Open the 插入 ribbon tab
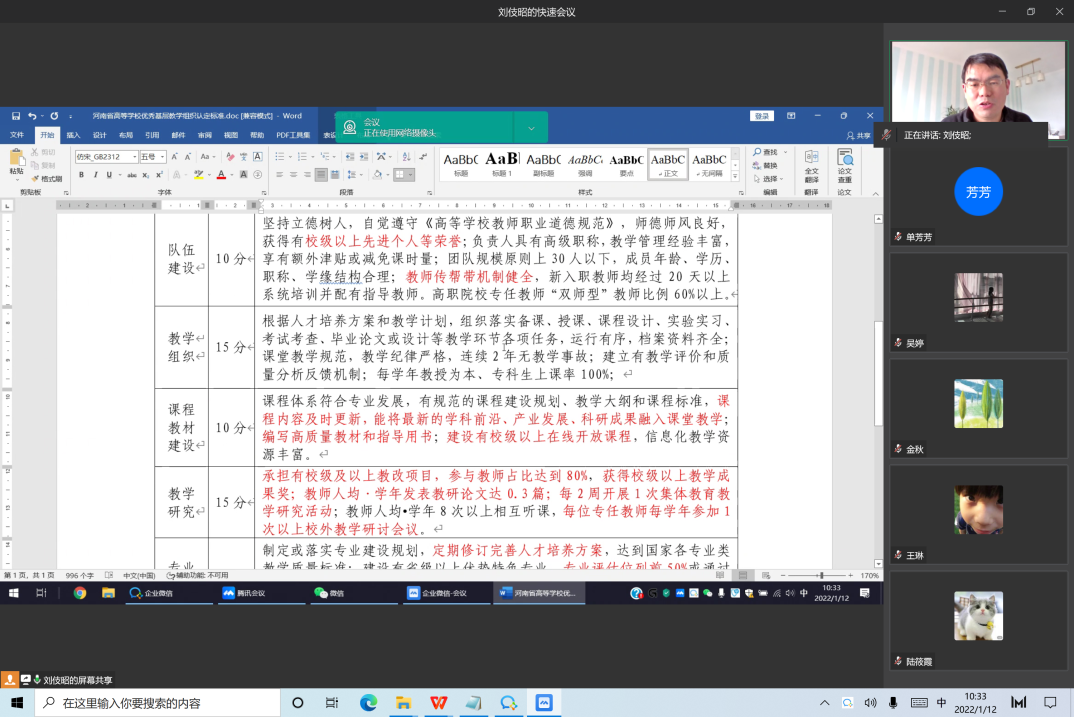 [x=73, y=135]
